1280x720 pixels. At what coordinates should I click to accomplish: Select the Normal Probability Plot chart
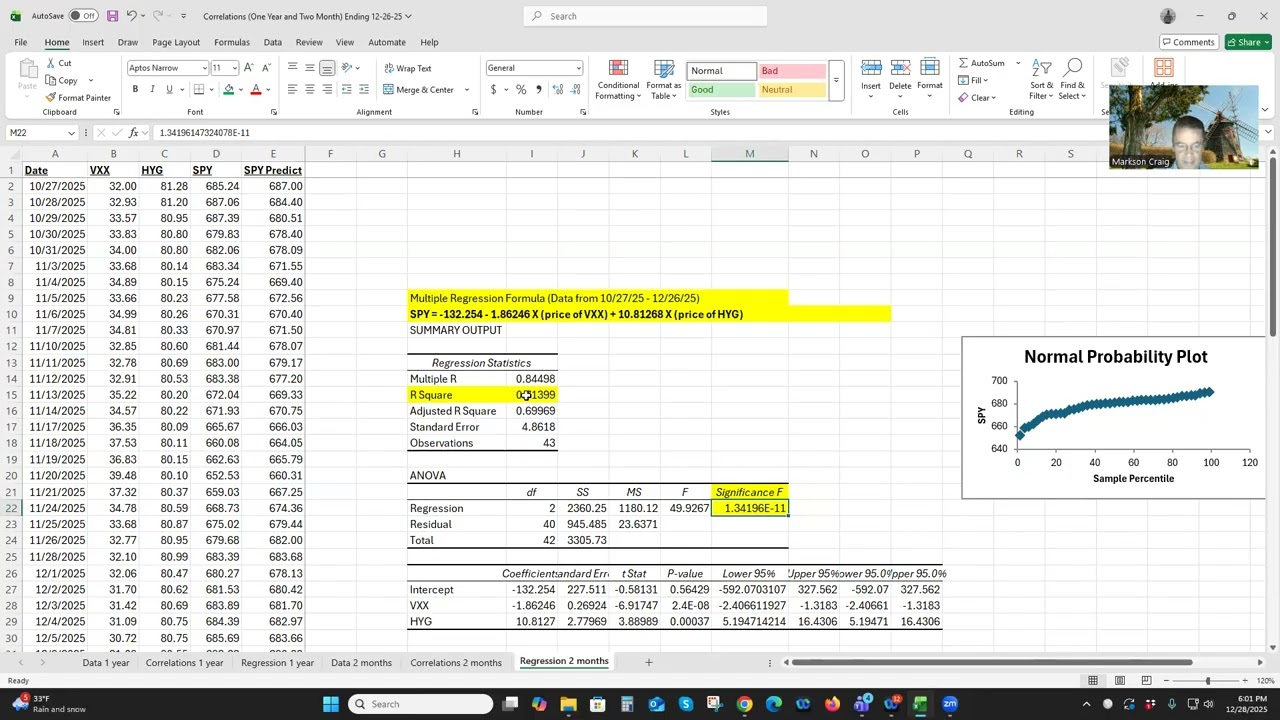click(x=1112, y=418)
